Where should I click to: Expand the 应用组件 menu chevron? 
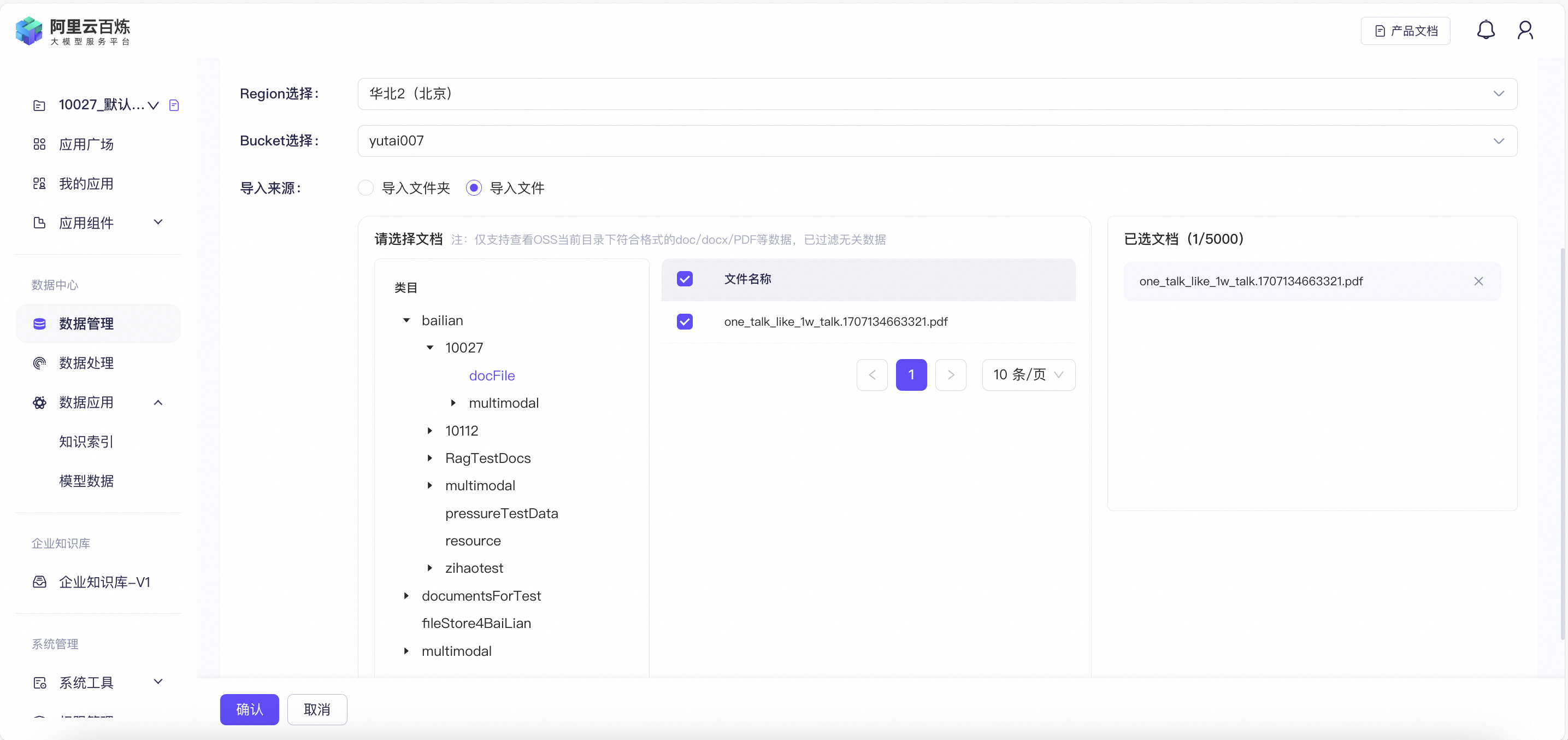pyautogui.click(x=158, y=222)
